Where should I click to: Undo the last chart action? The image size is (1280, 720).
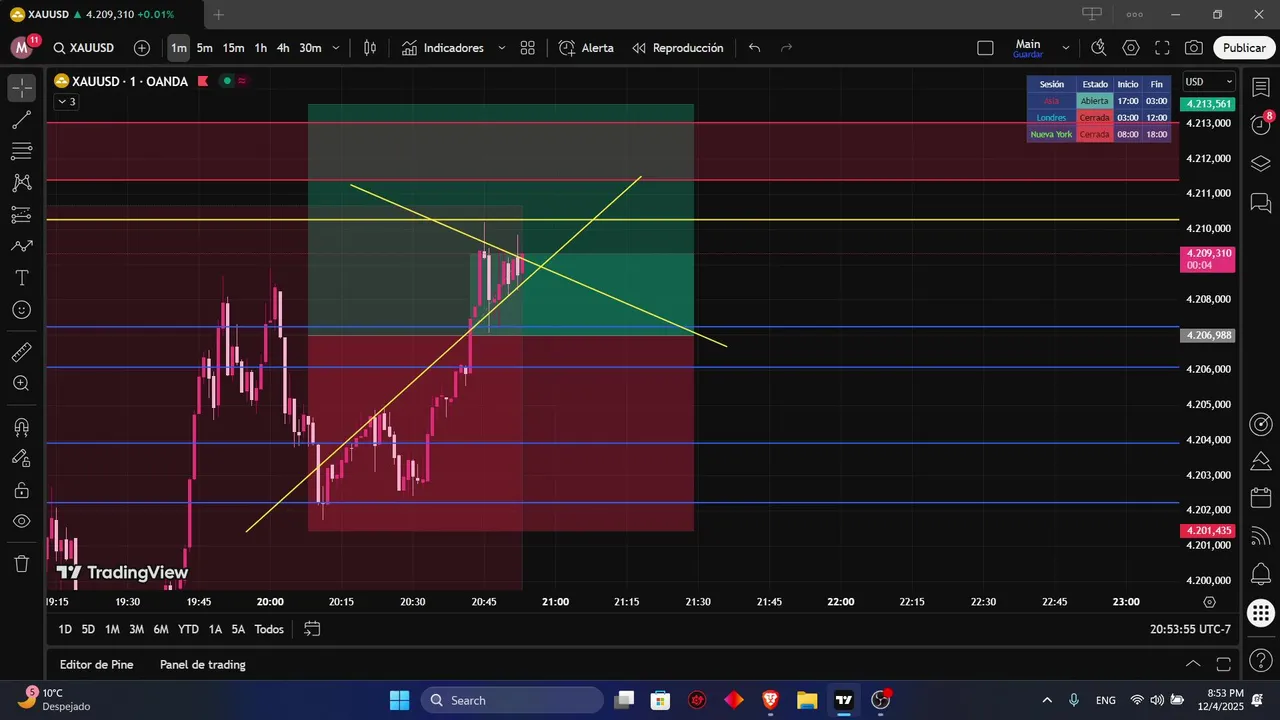tap(755, 48)
